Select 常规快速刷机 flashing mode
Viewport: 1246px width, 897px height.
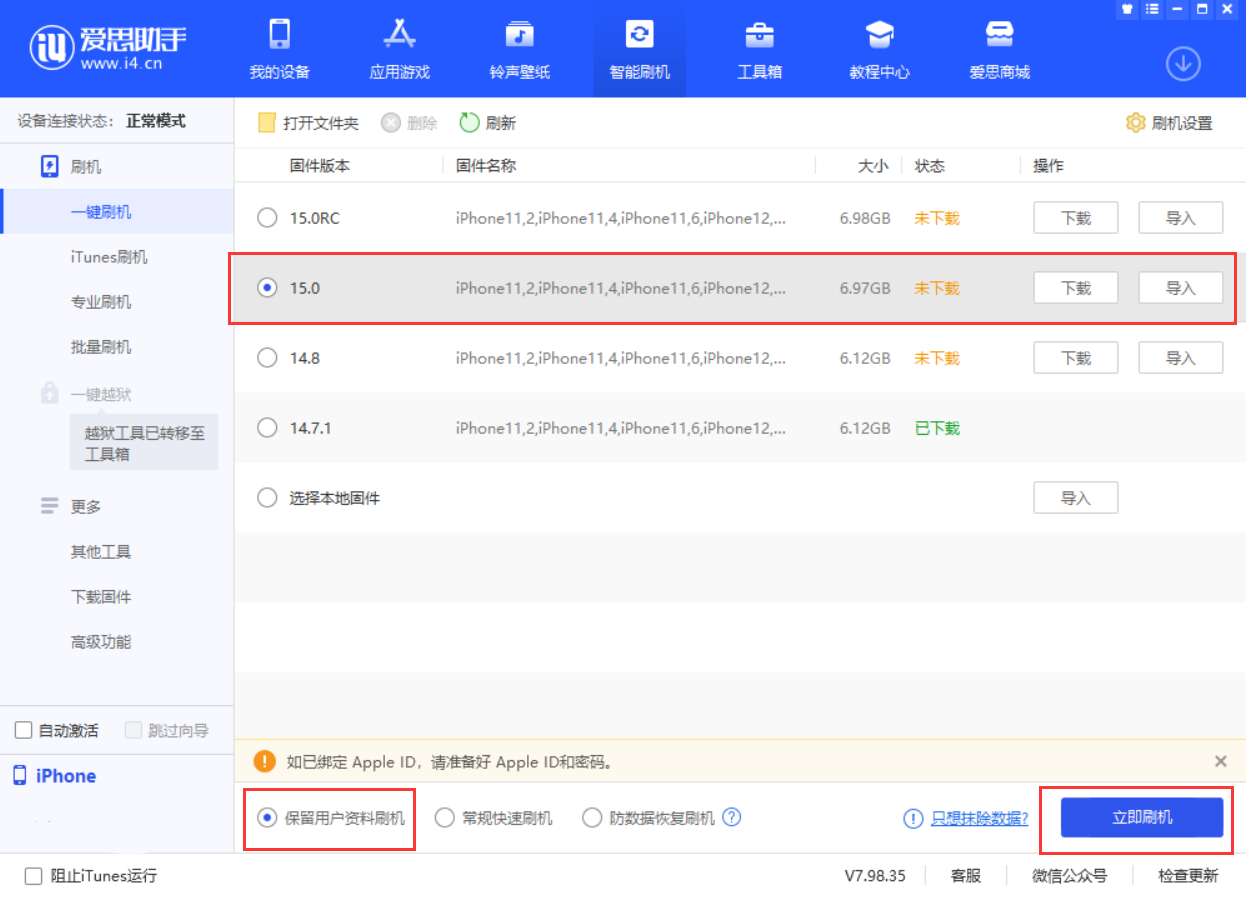444,817
